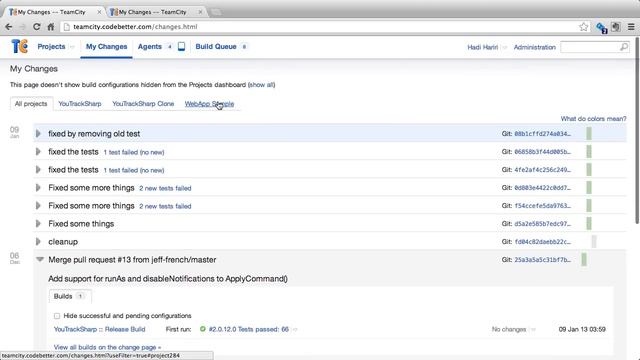The width and height of the screenshot is (640, 360).
Task: Click the 'show all' link
Action: coord(261,84)
